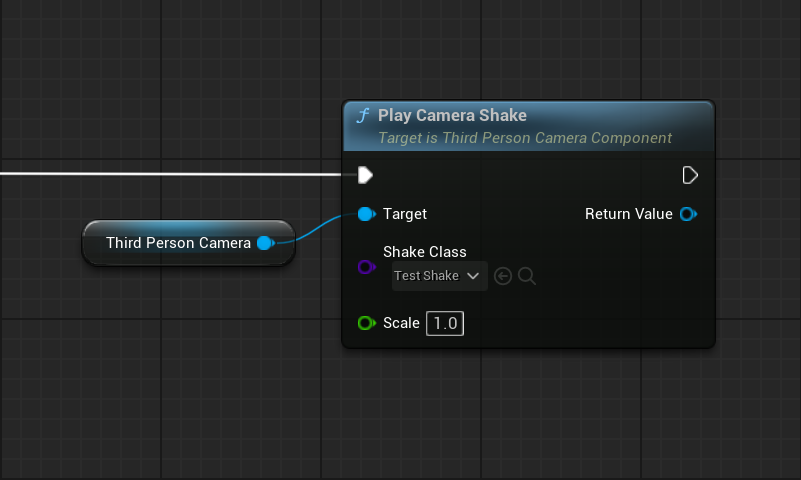Click the Scale value field showing 1.0
The image size is (801, 480).
pyautogui.click(x=445, y=323)
